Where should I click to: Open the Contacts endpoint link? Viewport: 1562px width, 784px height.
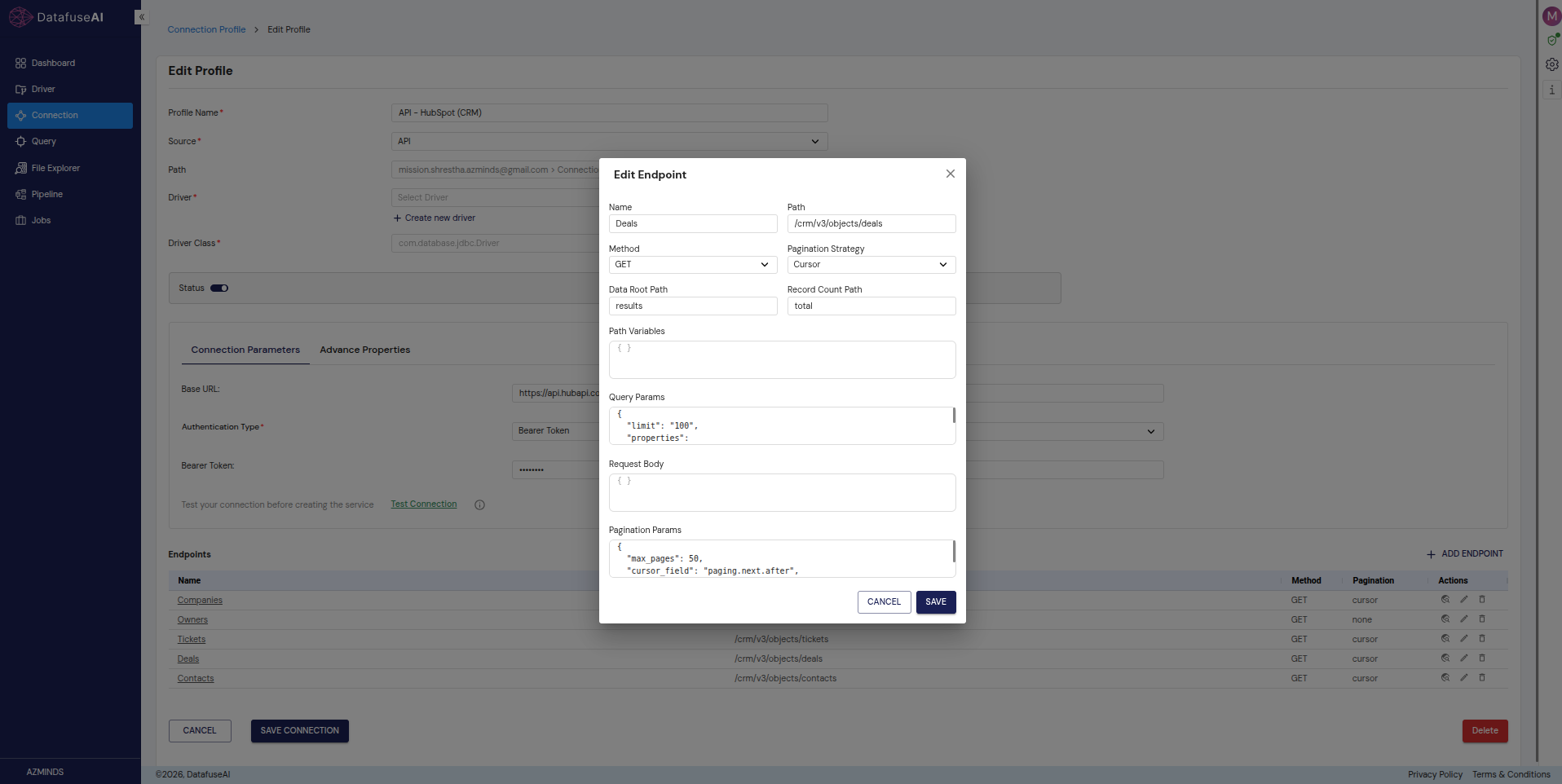pos(196,679)
